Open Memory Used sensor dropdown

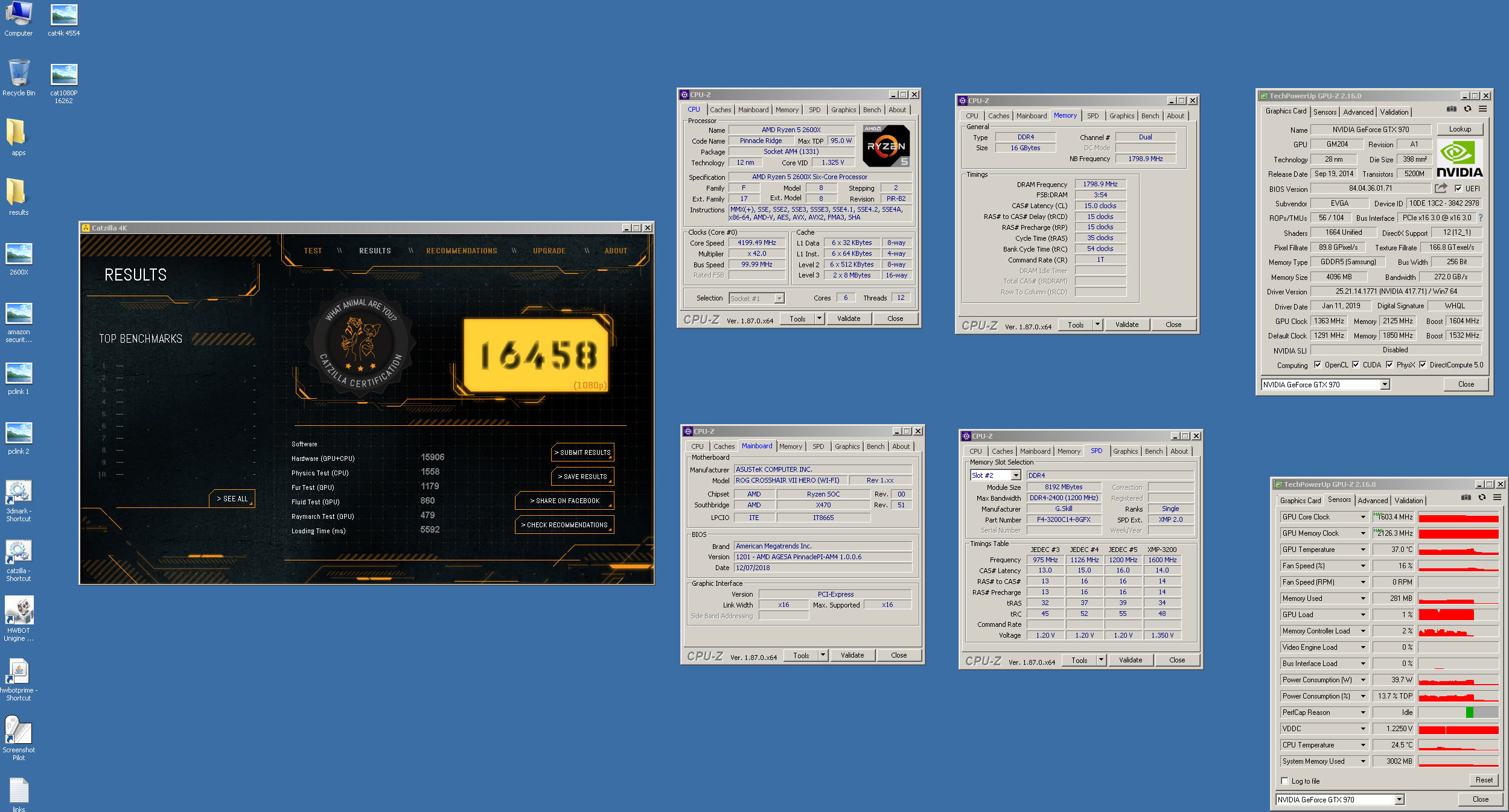click(1363, 598)
